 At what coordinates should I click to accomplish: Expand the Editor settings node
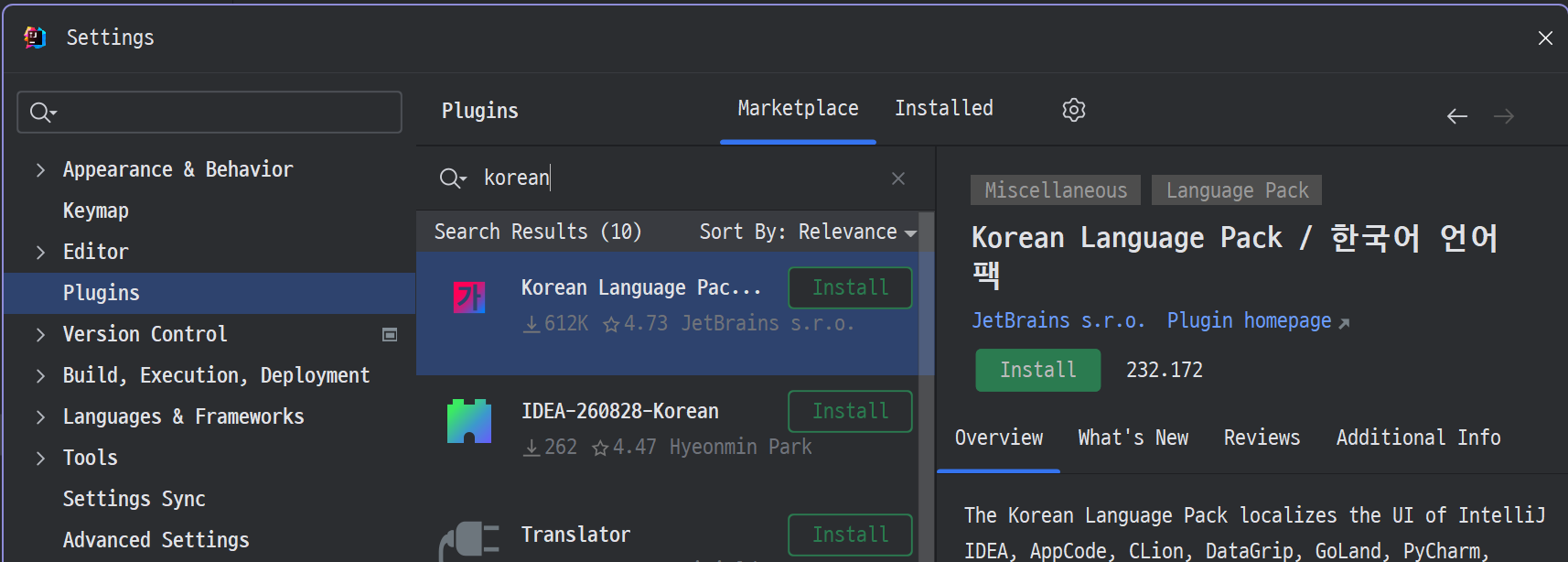pyautogui.click(x=40, y=253)
